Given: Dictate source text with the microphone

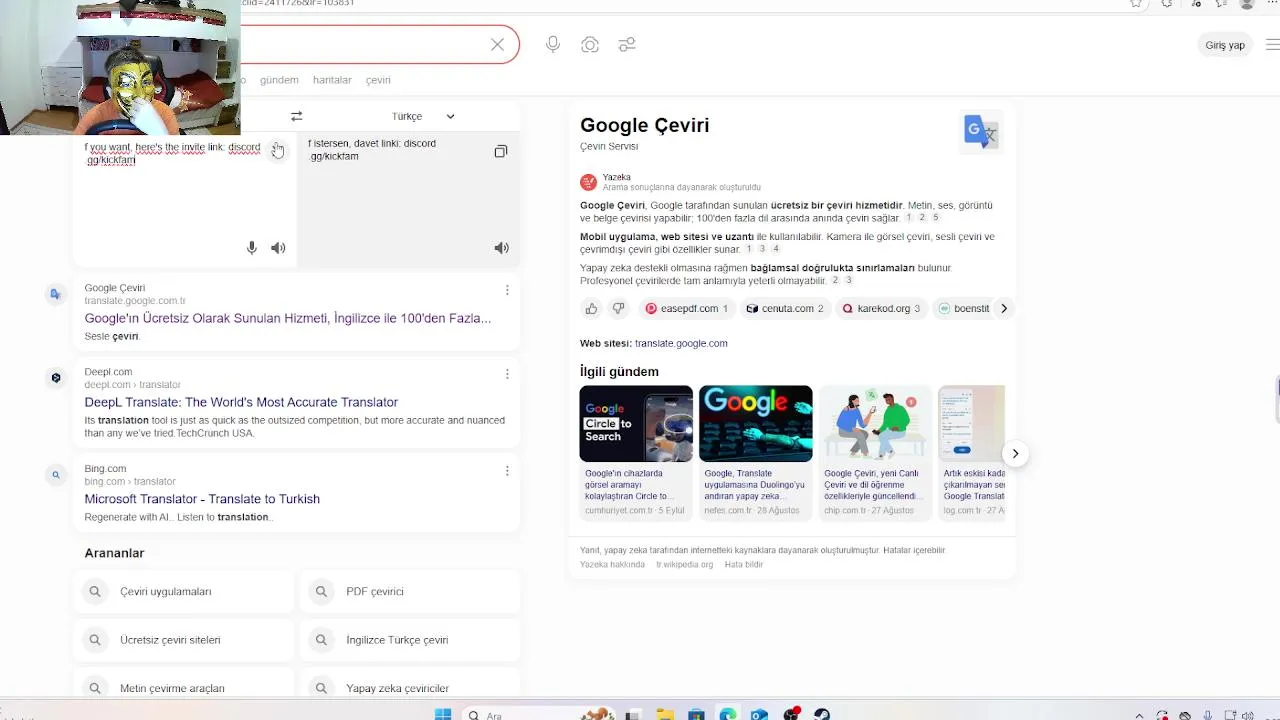Looking at the screenshot, I should (x=252, y=248).
